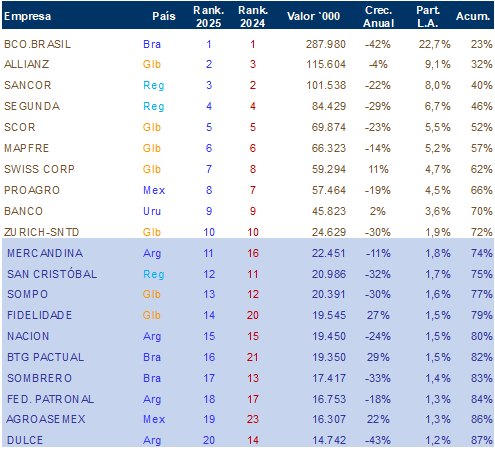Screen dimensions: 495x450
Task: Select the DULCE accumulated 87% cell
Action: (482, 440)
